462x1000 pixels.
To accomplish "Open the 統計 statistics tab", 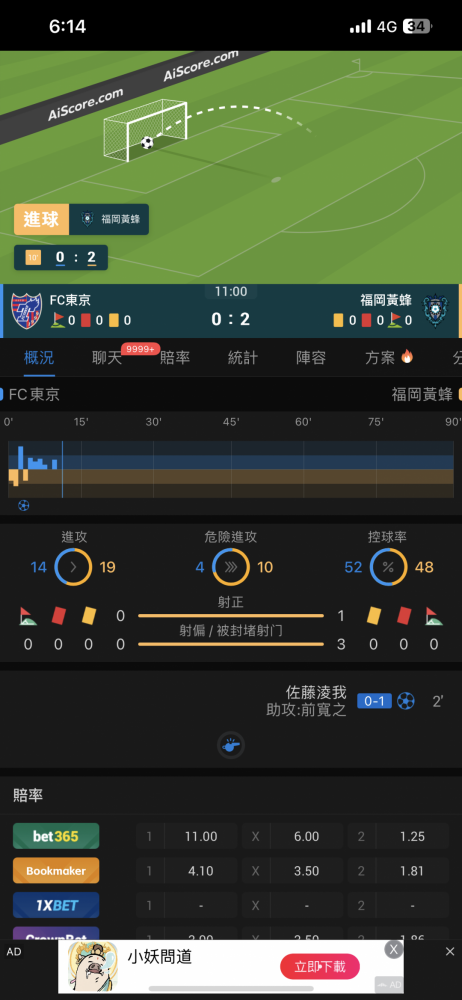I will pyautogui.click(x=243, y=358).
